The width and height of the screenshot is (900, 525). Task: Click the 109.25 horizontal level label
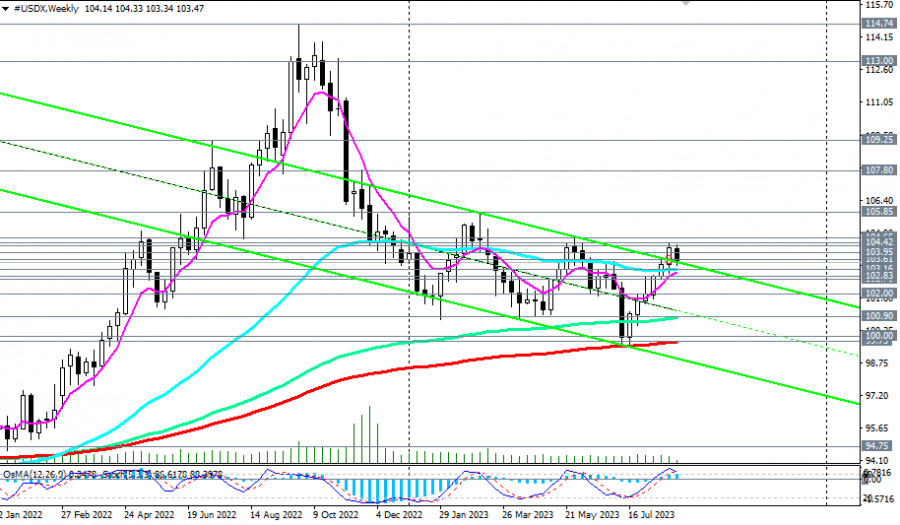point(879,140)
